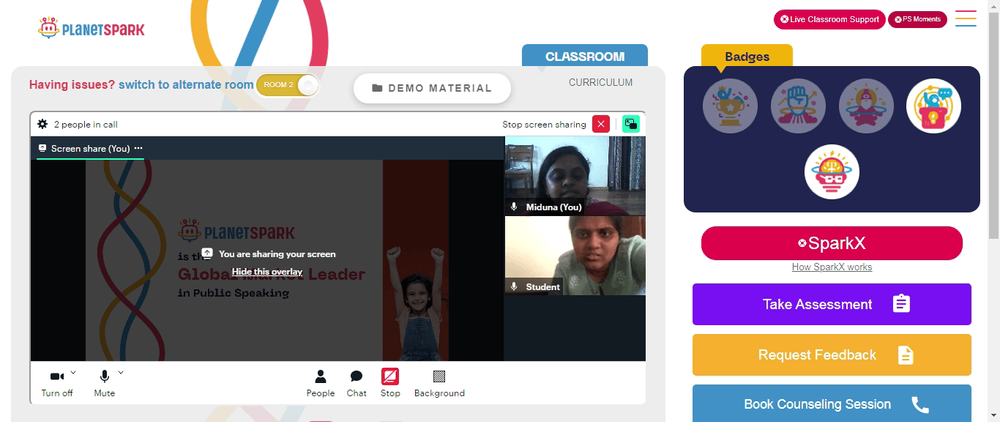1000x422 pixels.
Task: Select the Miduna (You) video tile
Action: point(575,176)
